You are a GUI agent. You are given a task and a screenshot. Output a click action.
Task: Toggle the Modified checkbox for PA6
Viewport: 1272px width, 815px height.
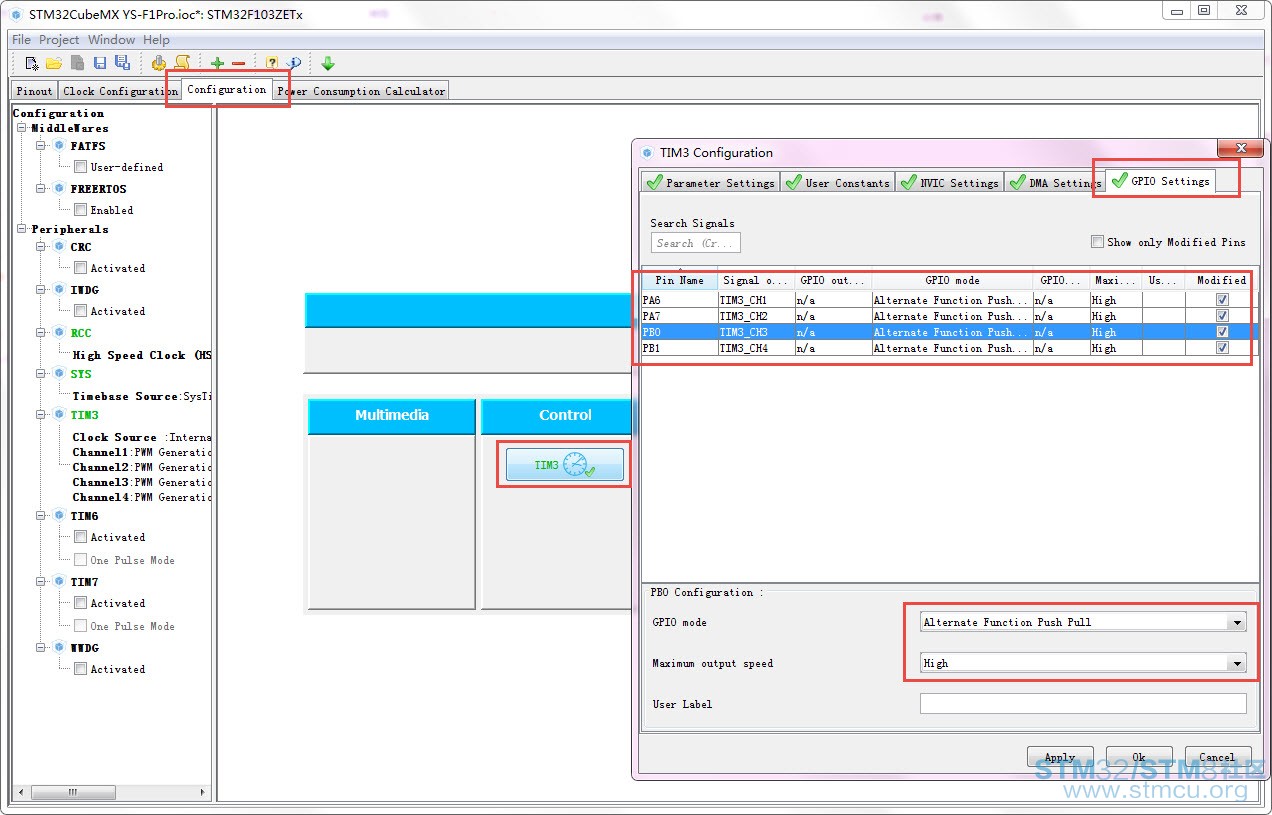click(x=1222, y=300)
